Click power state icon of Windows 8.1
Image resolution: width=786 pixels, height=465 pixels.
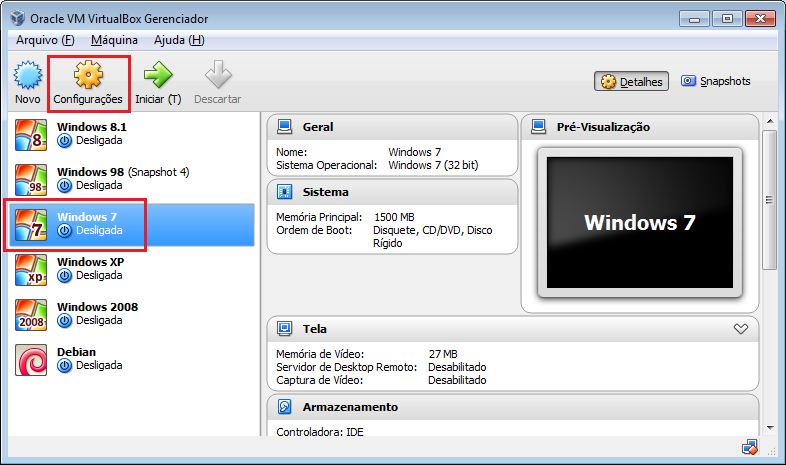pos(65,141)
